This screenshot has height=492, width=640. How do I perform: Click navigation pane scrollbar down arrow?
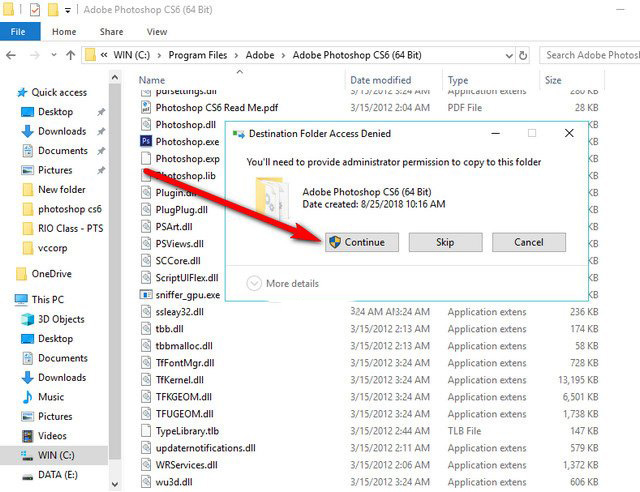[x=115, y=484]
